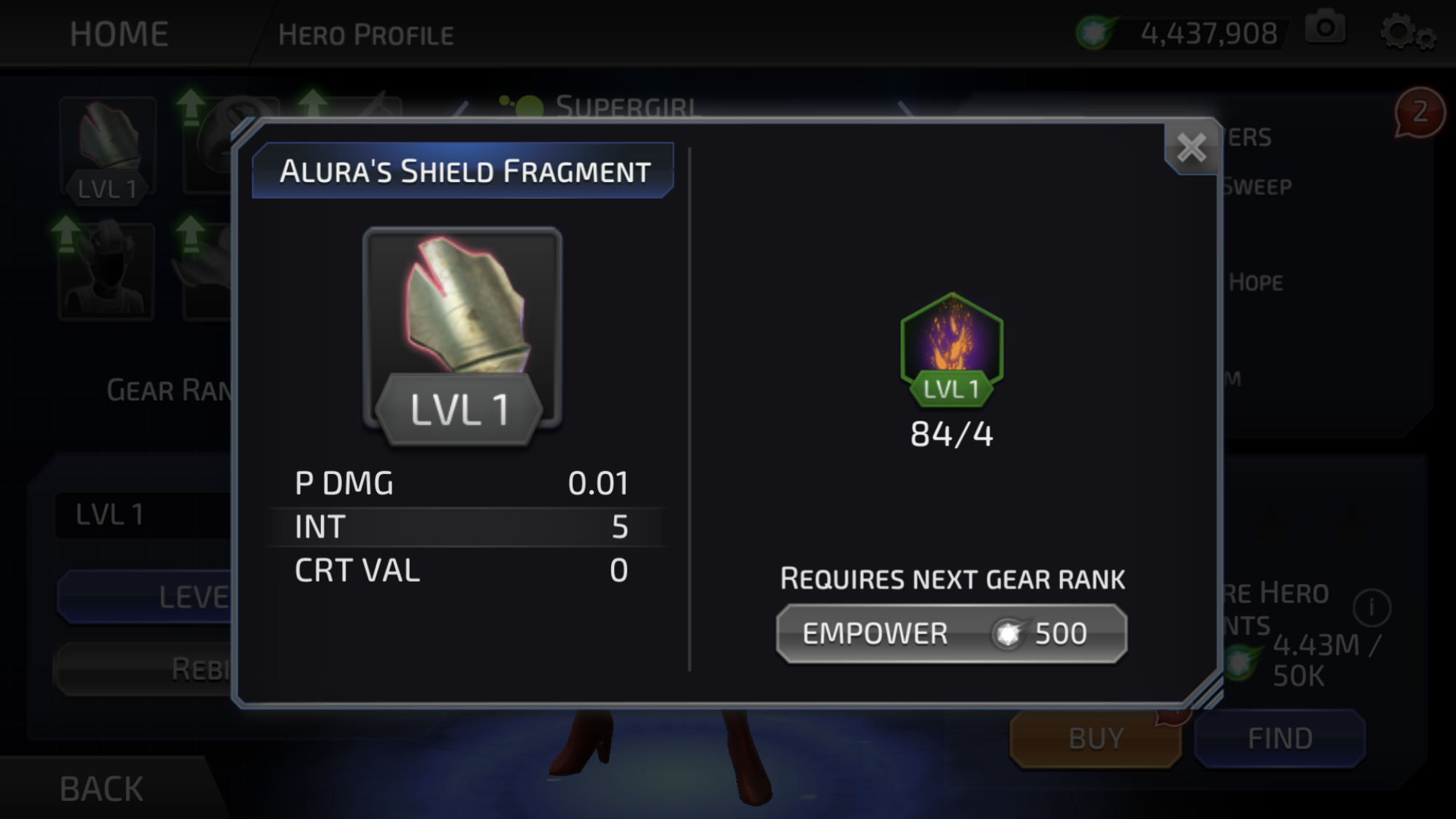
Task: Open the hero points info icon
Action: point(1372,607)
